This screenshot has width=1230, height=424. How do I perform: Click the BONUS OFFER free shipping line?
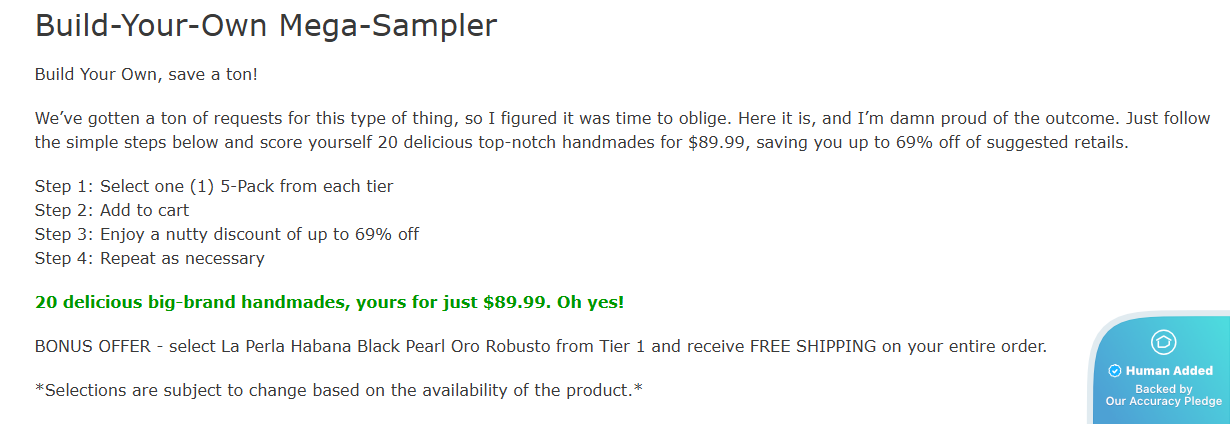[x=540, y=347]
